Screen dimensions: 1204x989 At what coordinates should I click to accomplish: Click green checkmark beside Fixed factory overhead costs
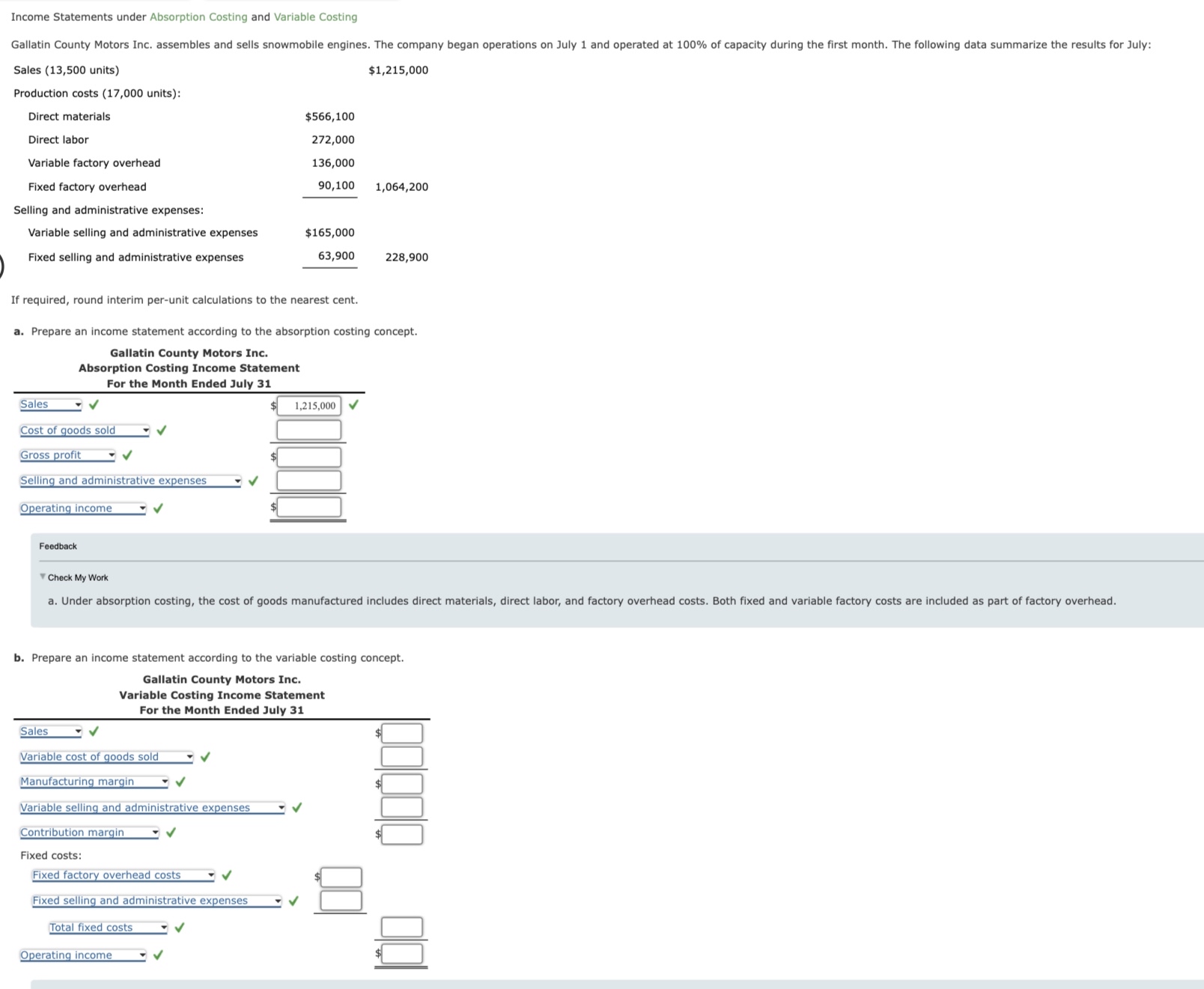point(226,875)
